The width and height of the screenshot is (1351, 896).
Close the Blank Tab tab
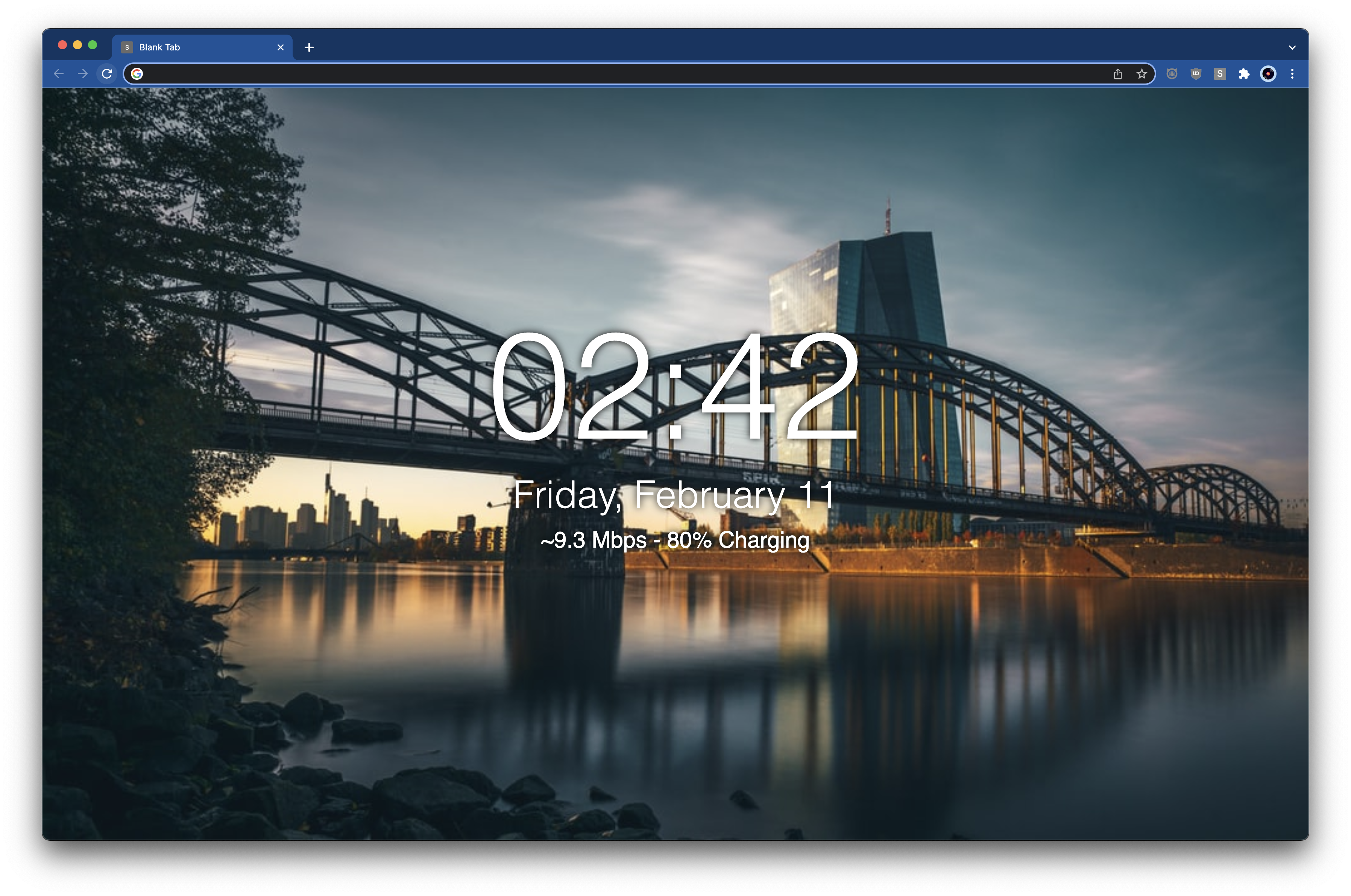(x=281, y=47)
